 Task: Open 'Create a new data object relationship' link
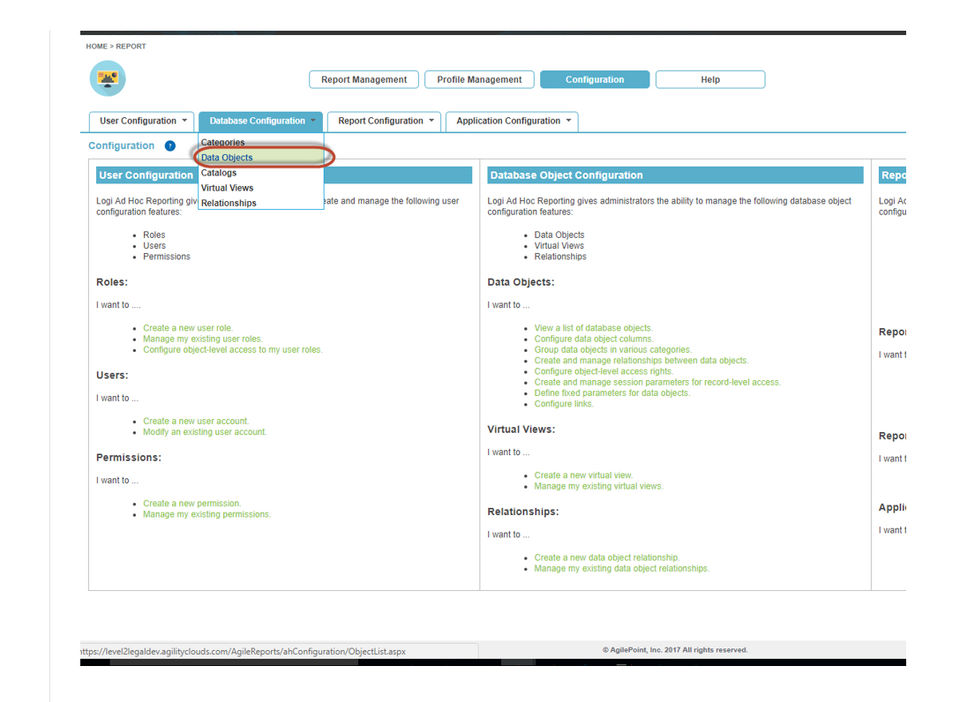[x=607, y=558]
